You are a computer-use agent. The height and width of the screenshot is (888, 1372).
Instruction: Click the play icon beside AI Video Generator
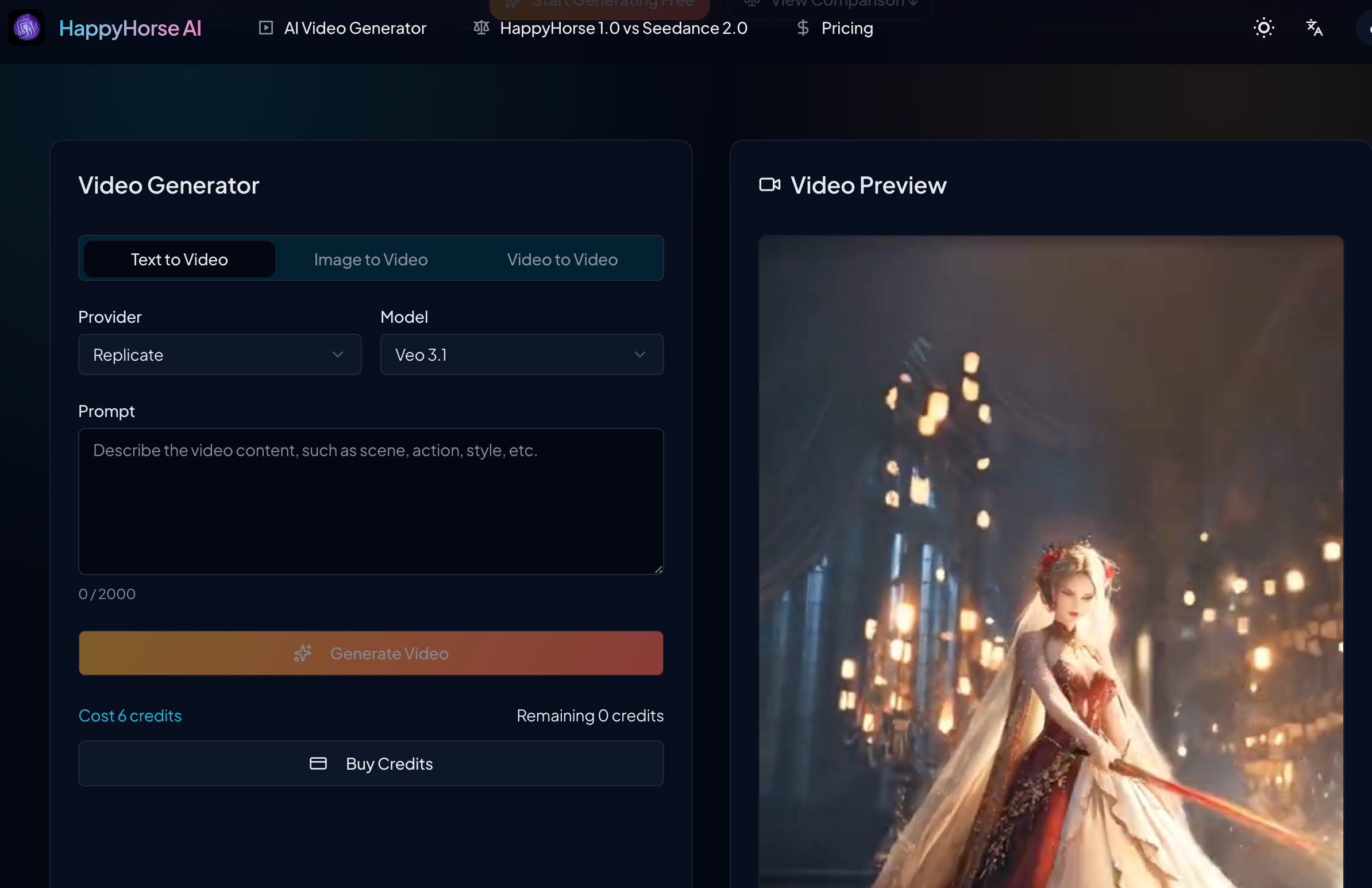pyautogui.click(x=266, y=28)
